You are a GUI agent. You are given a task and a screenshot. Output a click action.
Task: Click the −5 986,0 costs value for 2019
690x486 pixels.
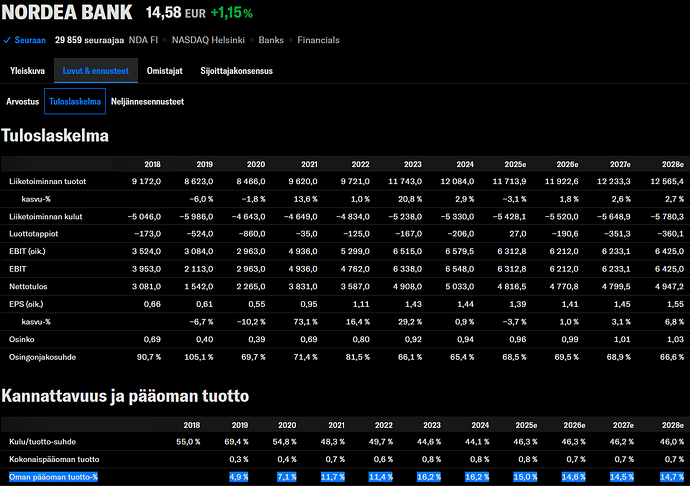click(196, 217)
